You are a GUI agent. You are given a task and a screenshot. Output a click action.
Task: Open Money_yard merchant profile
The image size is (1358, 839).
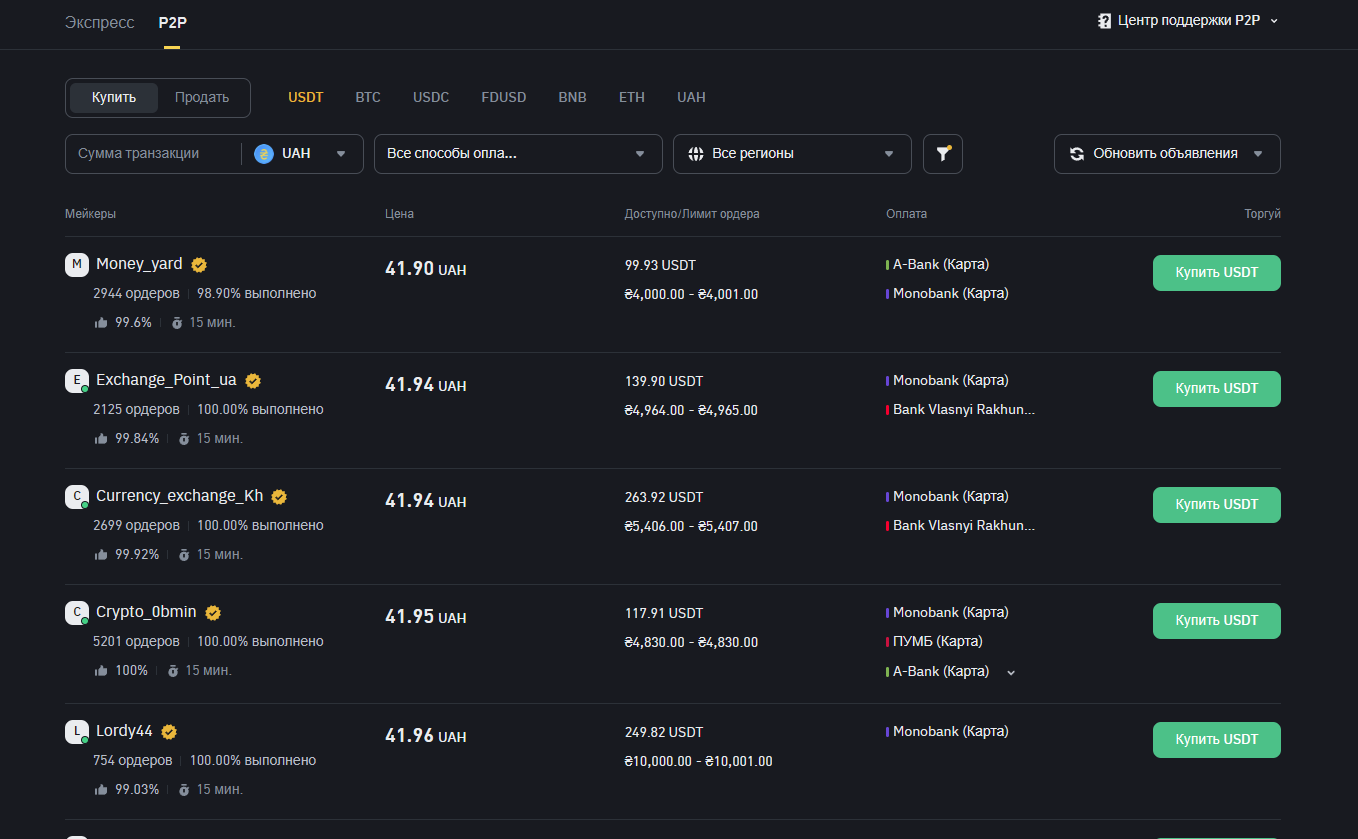pyautogui.click(x=139, y=264)
